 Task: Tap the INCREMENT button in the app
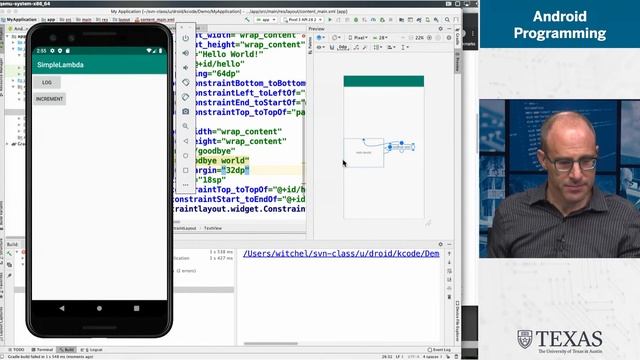[x=49, y=99]
